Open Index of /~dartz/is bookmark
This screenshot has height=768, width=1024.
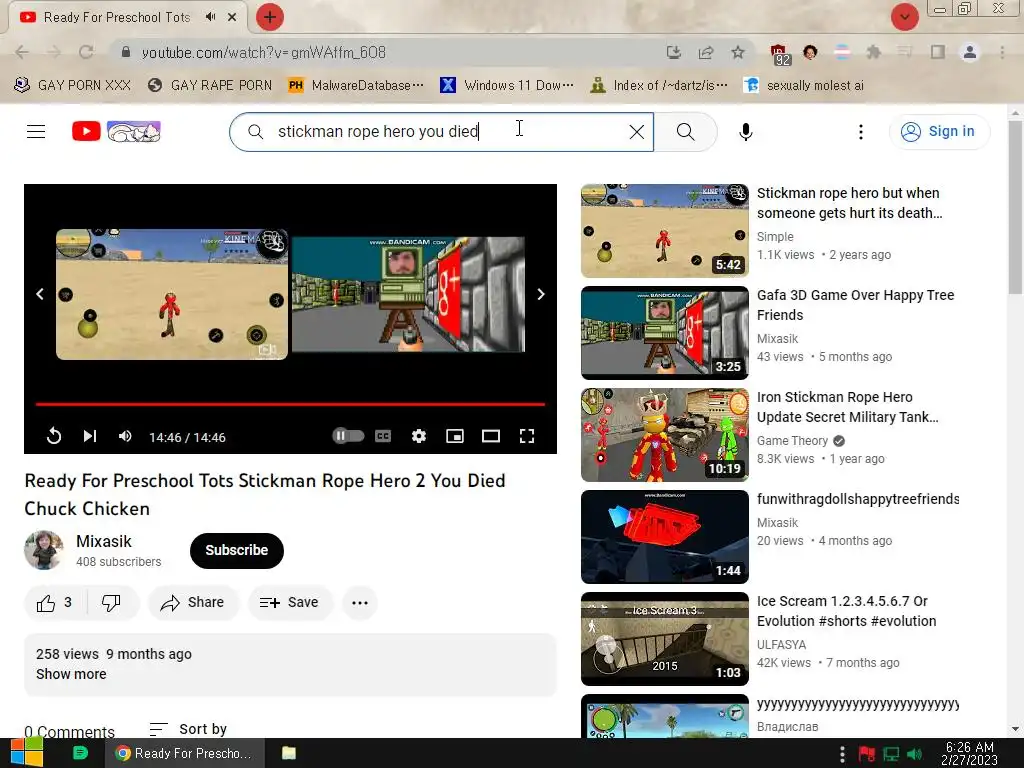(x=658, y=86)
